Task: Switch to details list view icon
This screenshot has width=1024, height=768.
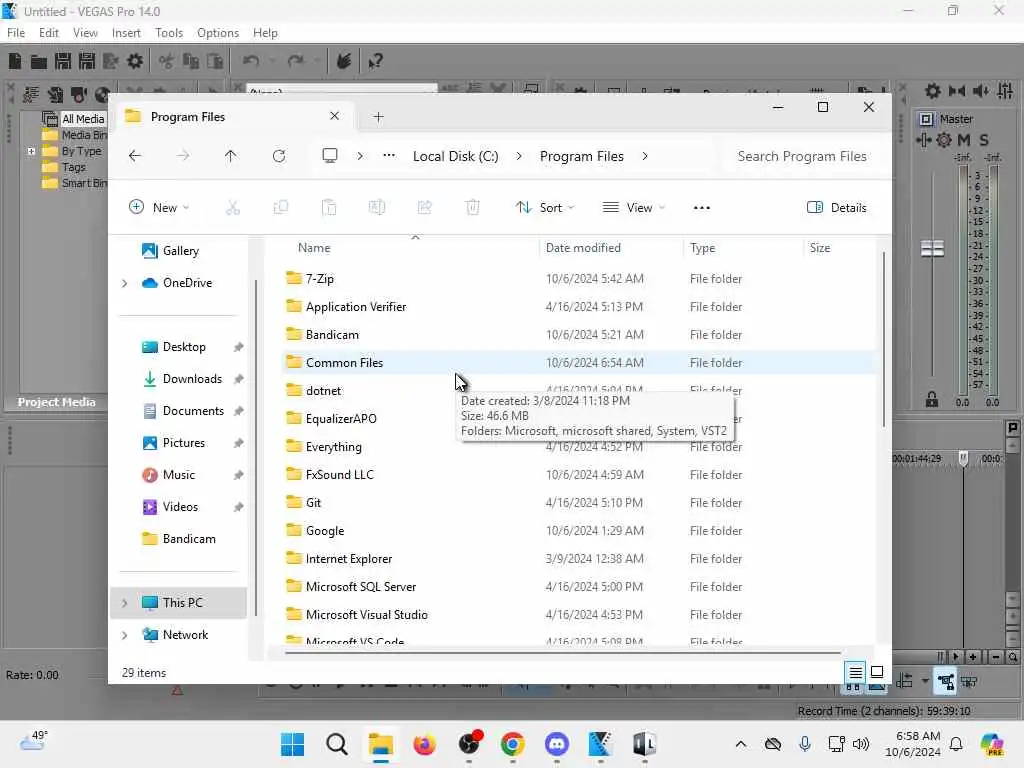Action: [x=856, y=671]
